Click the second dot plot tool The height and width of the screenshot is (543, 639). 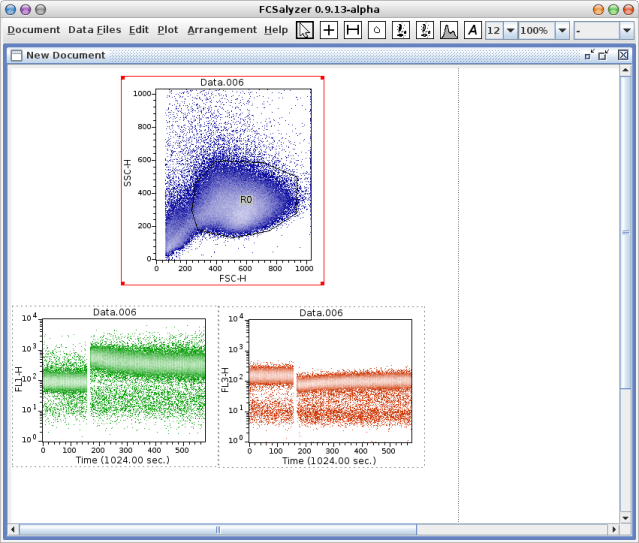(425, 30)
